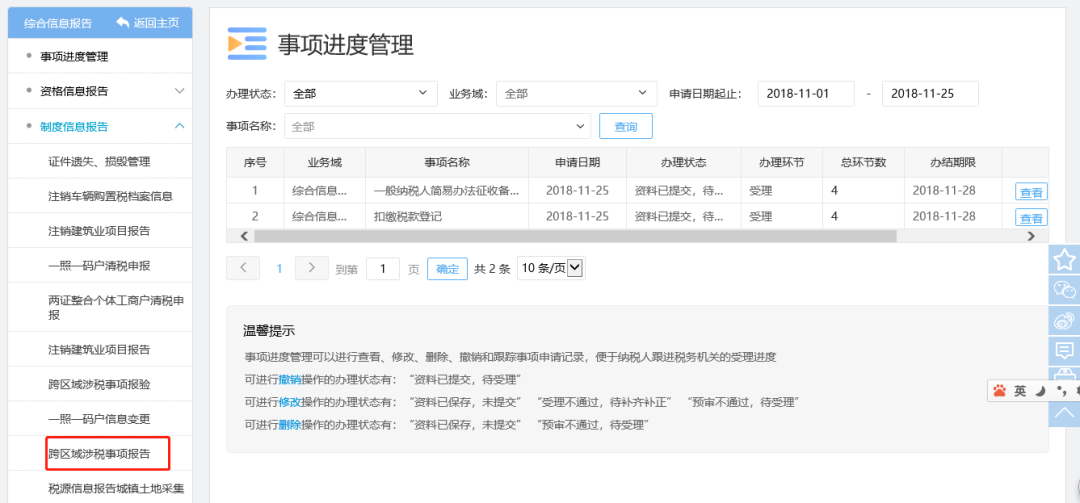Image resolution: width=1080 pixels, height=503 pixels.
Task: Click the 确定 page jump button
Action: (x=448, y=269)
